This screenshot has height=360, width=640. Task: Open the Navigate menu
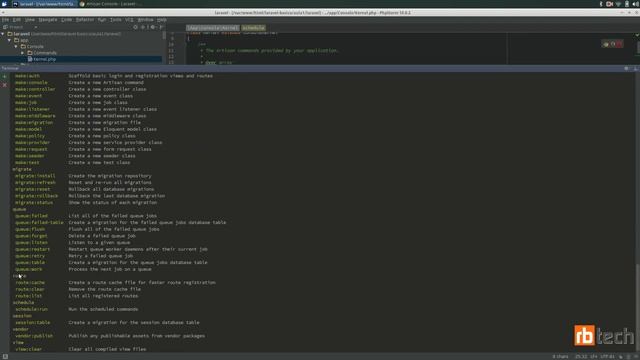click(x=48, y=20)
